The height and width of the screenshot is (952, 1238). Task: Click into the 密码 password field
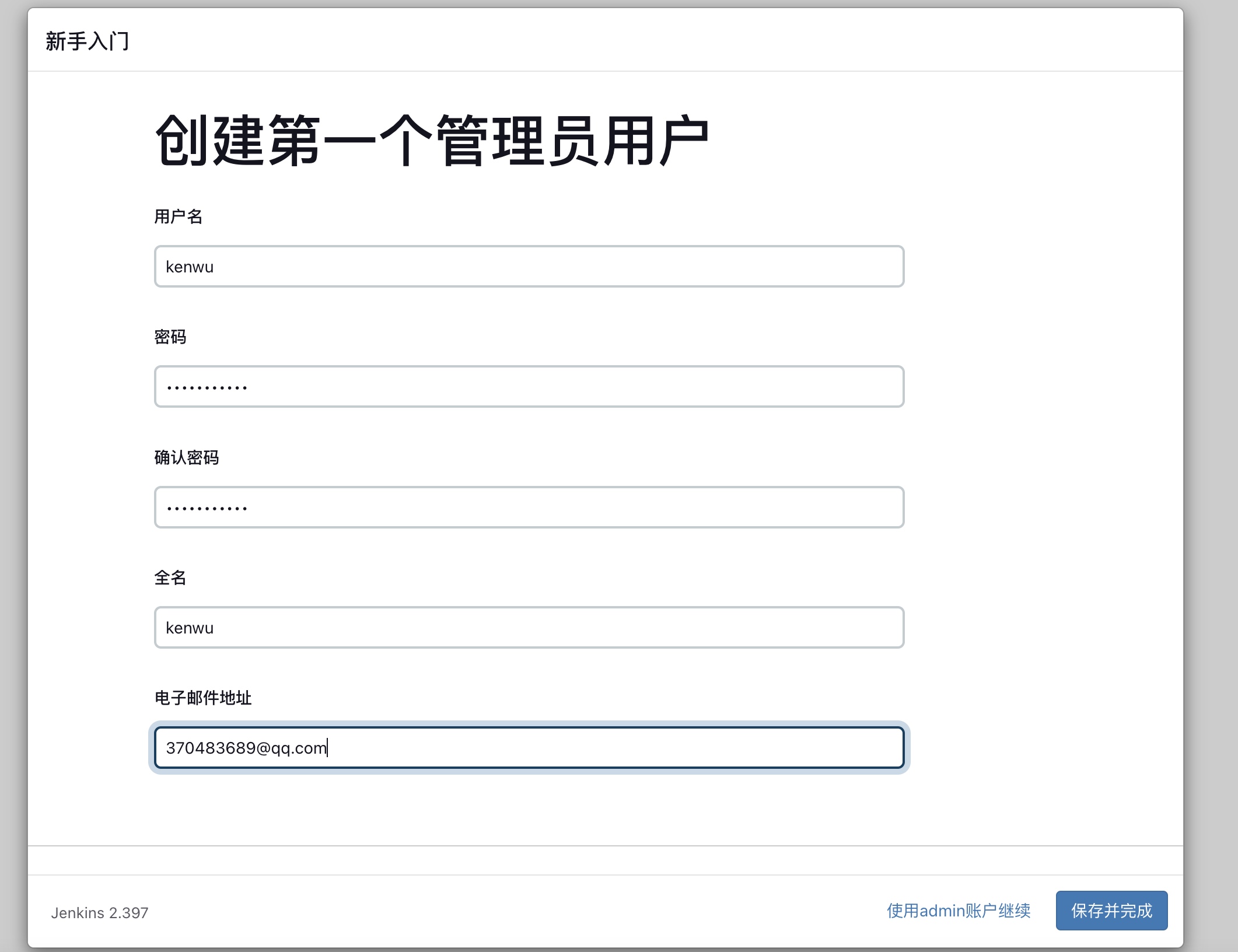point(529,387)
